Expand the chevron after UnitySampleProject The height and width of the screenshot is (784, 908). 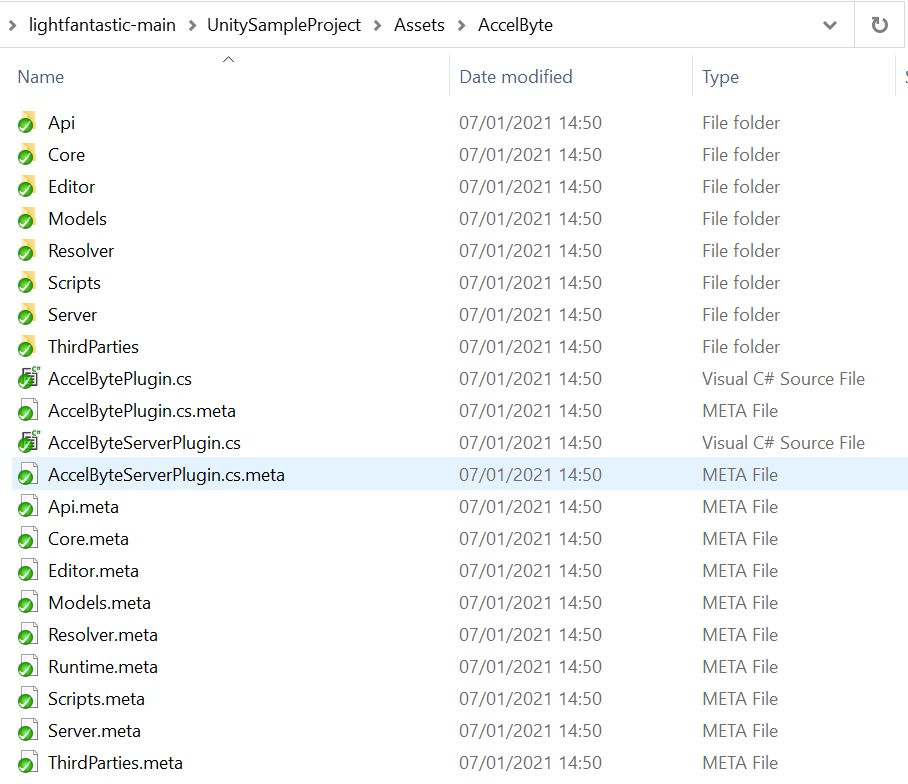(378, 25)
